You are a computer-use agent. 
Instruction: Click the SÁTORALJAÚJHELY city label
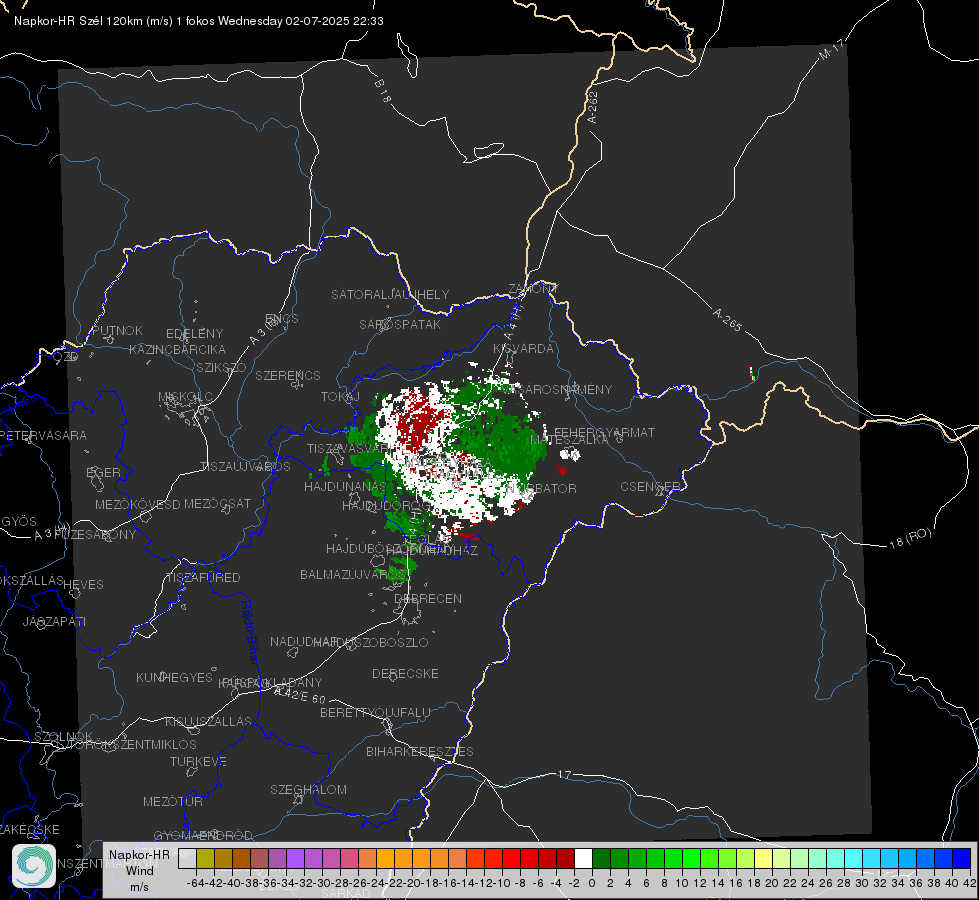tap(390, 294)
